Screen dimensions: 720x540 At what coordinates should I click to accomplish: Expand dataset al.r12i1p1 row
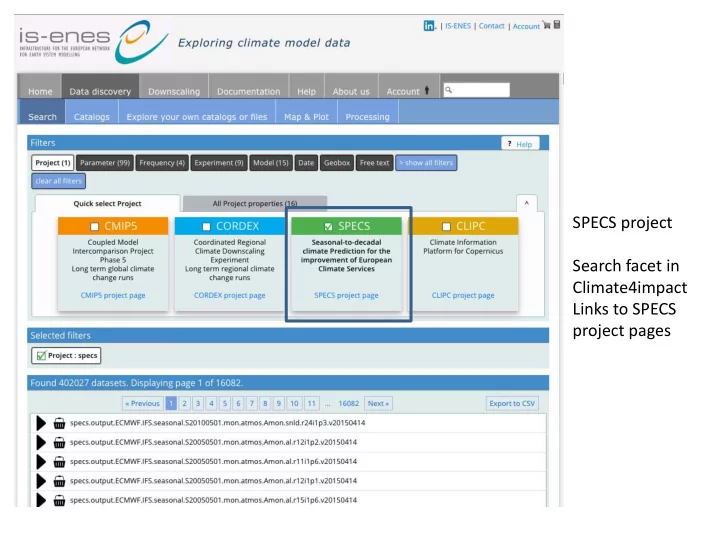click(x=41, y=481)
